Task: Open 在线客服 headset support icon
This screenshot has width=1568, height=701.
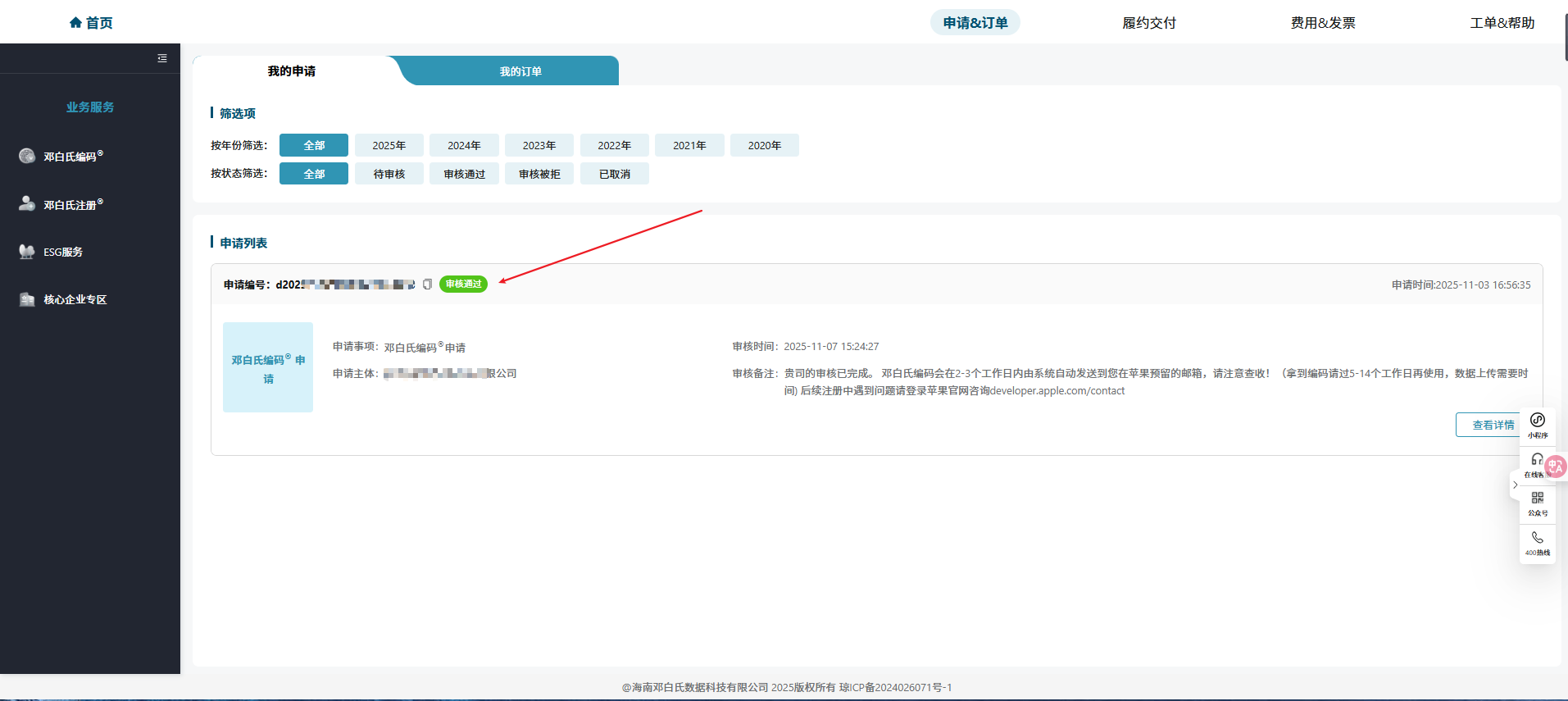Action: click(x=1536, y=461)
